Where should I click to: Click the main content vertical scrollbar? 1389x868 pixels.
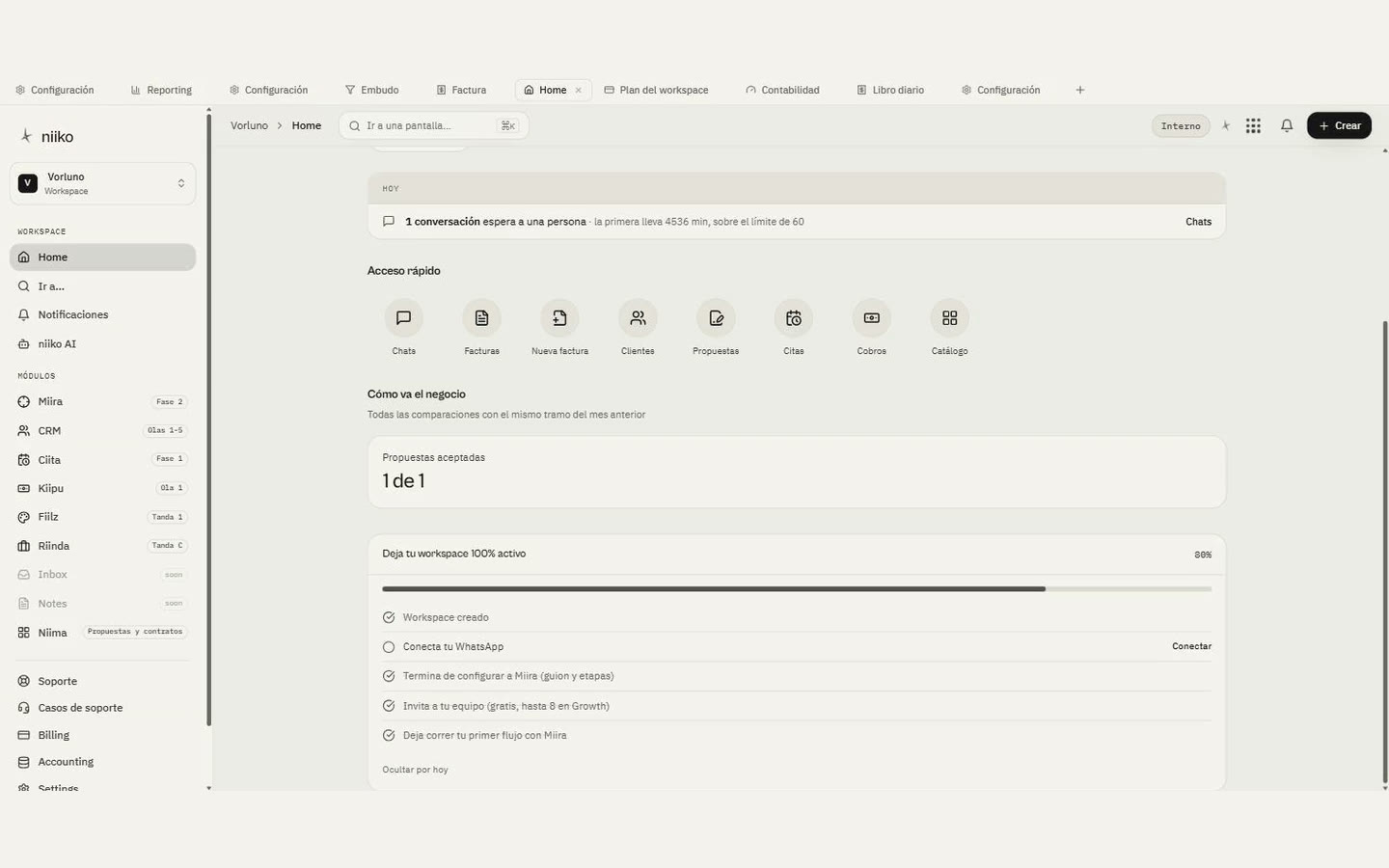[x=1385, y=552]
